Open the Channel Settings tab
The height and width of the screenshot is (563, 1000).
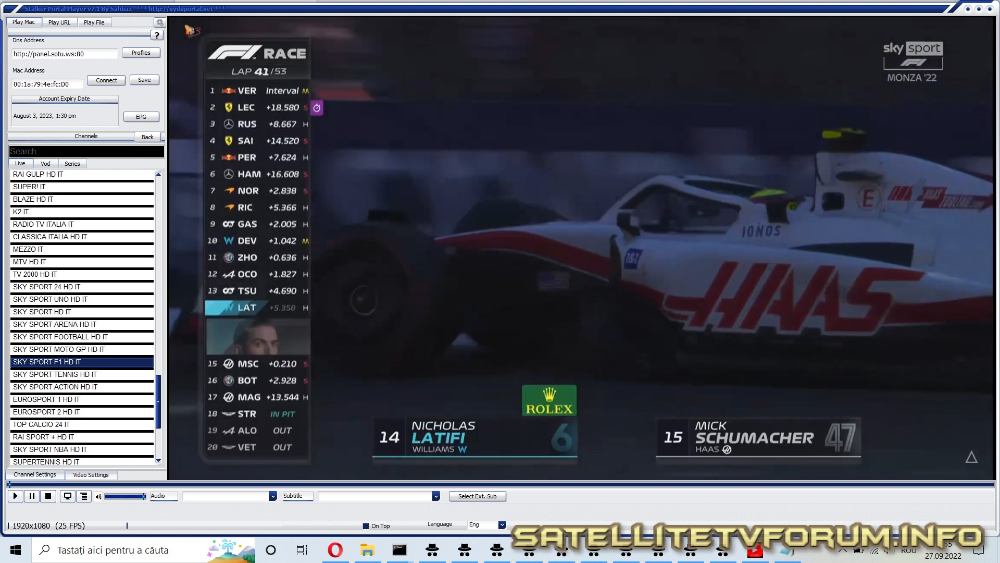pos(35,475)
